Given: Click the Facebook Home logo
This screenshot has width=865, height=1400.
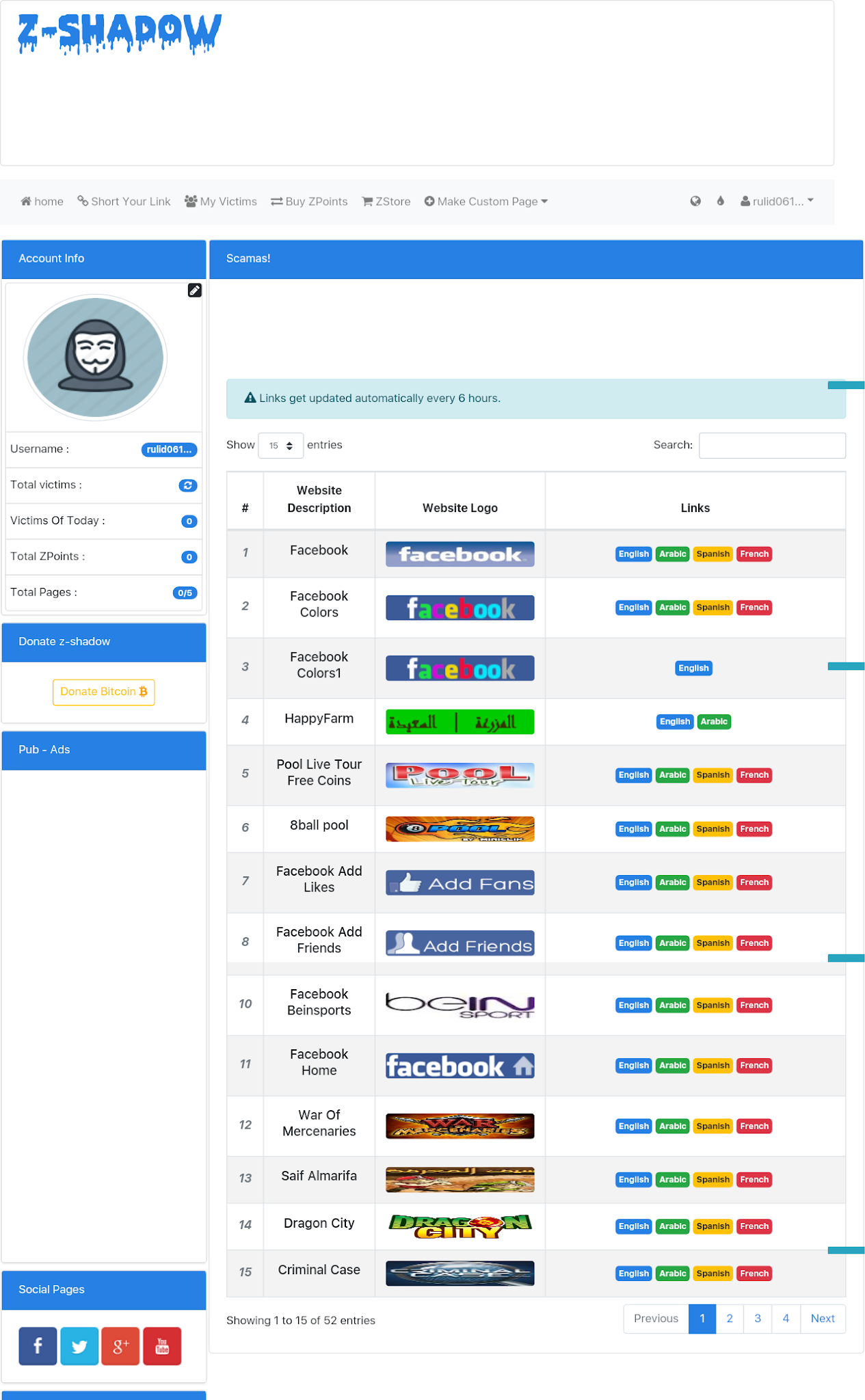Looking at the screenshot, I should (460, 1066).
